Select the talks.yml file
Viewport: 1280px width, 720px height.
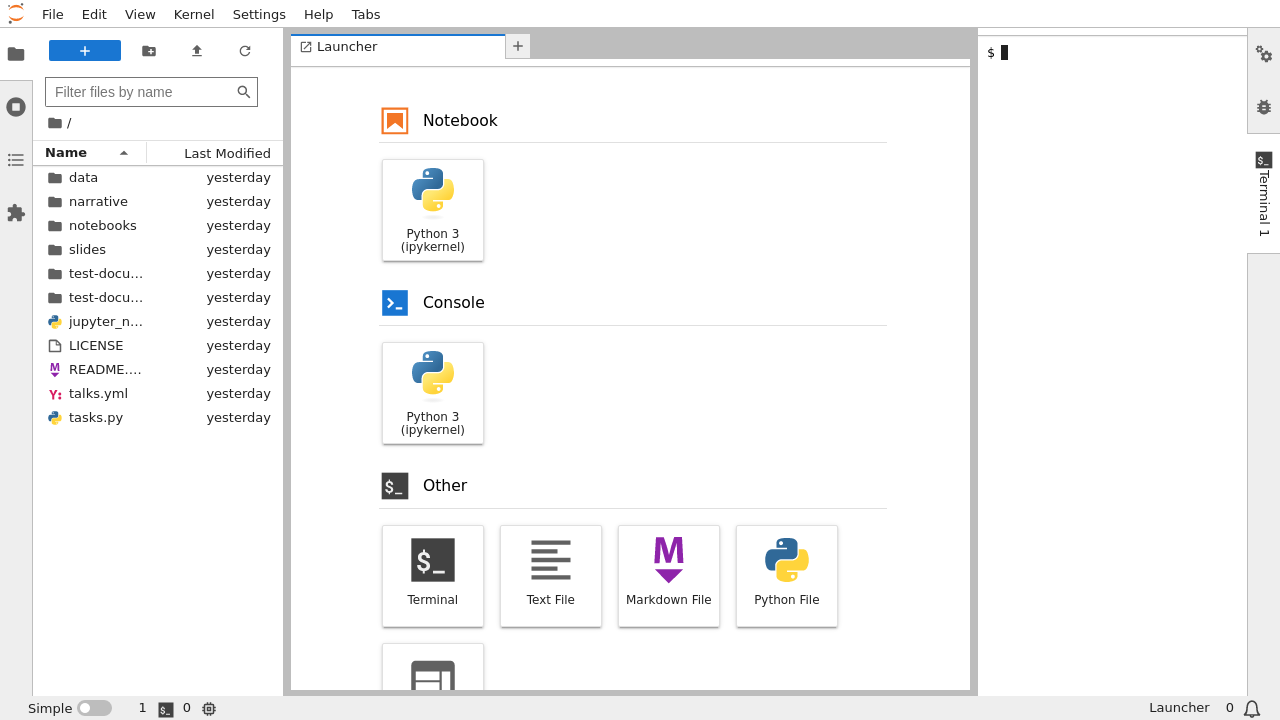click(158, 394)
